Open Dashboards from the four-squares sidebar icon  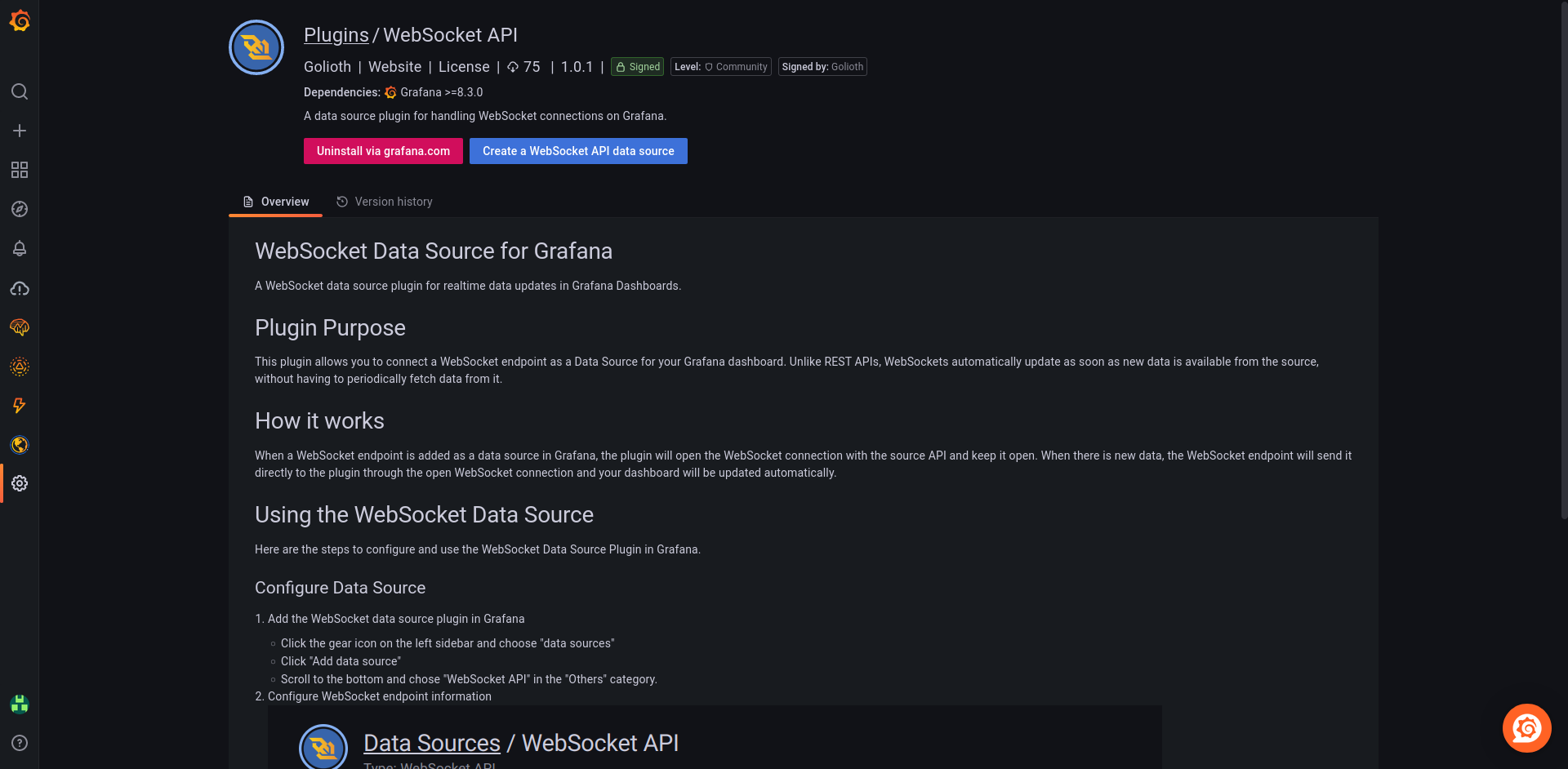[x=20, y=170]
